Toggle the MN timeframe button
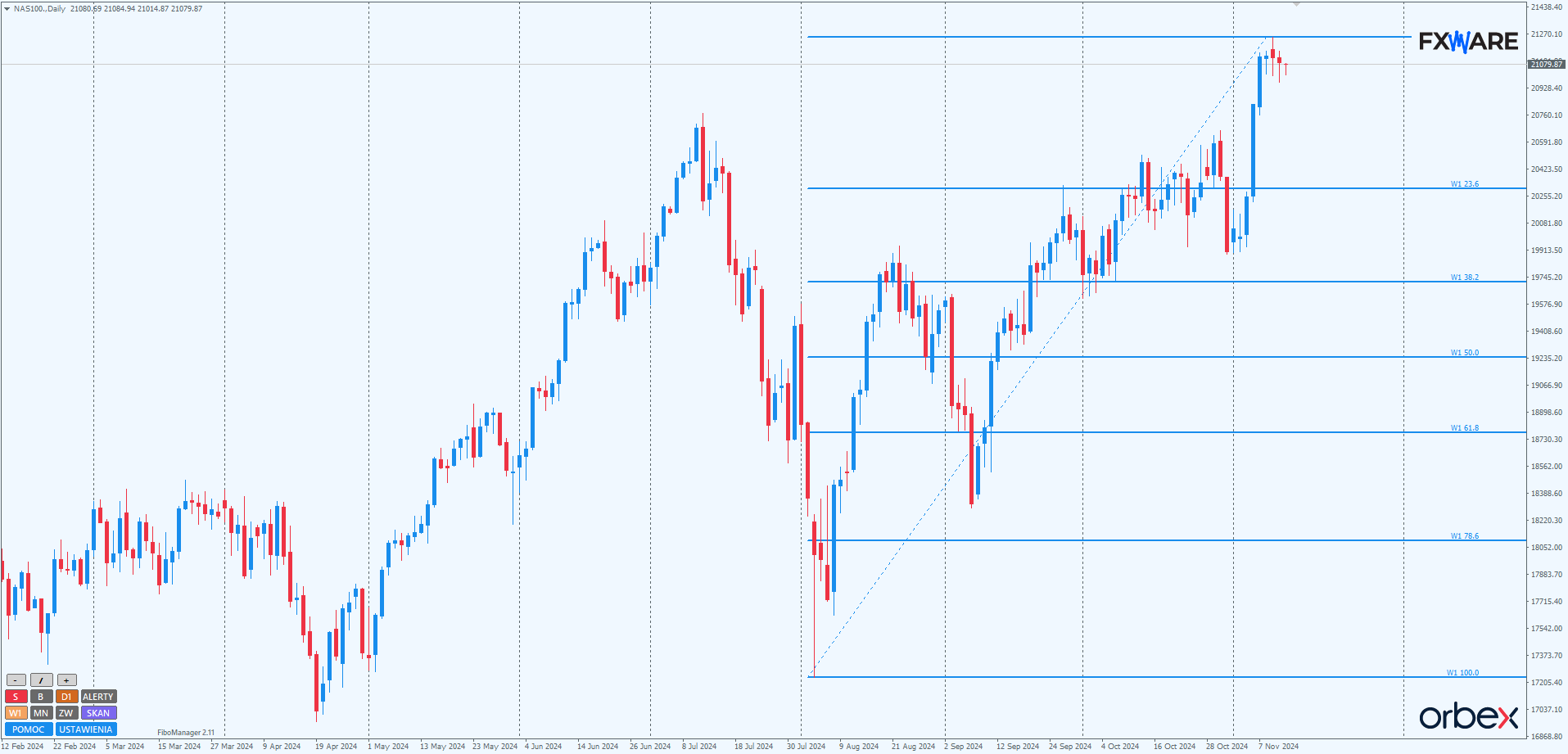 click(x=41, y=713)
